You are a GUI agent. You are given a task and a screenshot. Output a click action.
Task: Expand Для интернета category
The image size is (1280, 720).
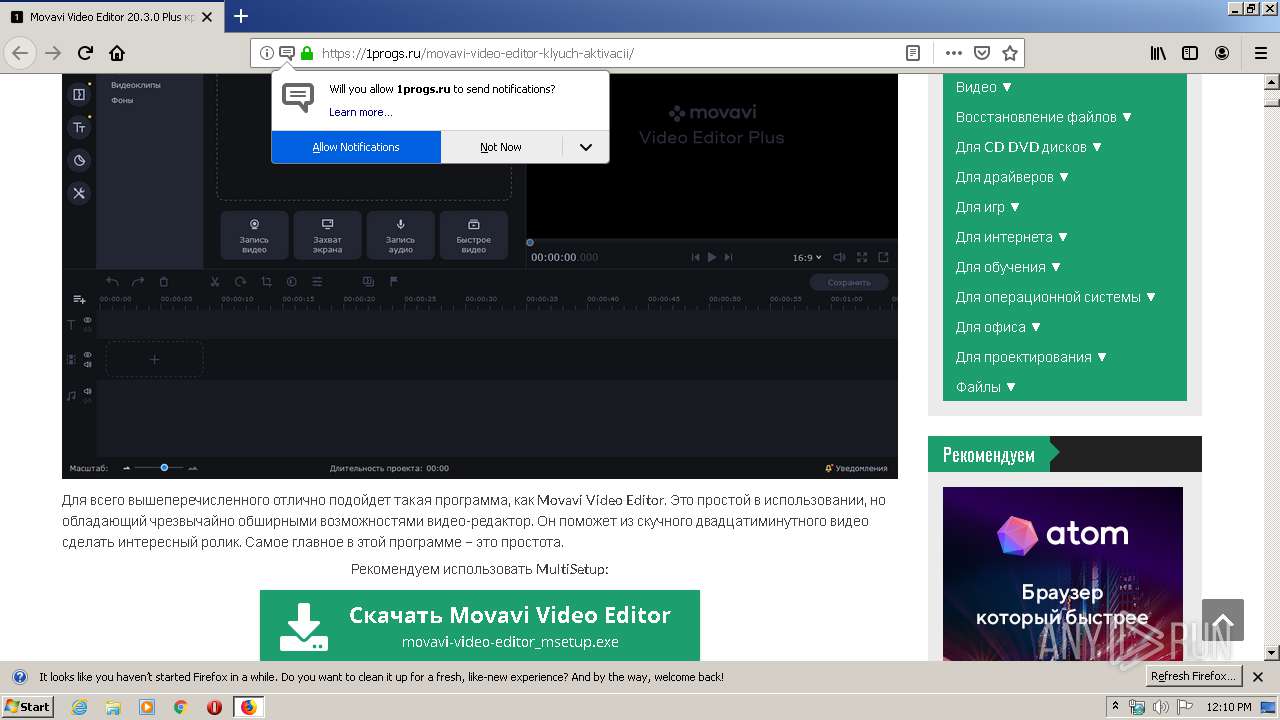coord(1012,237)
